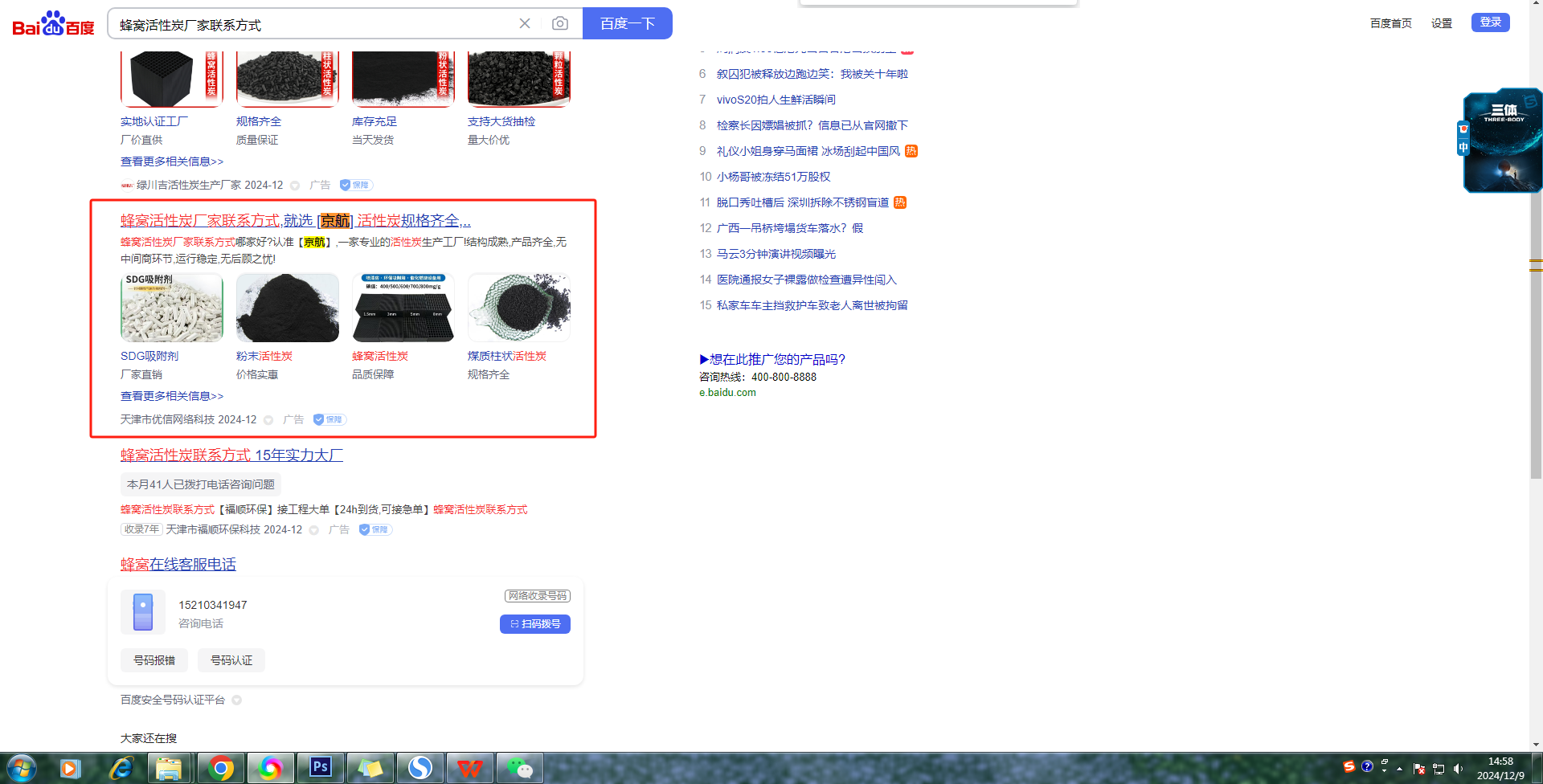Show hidden system tray icons
This screenshot has height=784, width=1543.
click(1399, 769)
